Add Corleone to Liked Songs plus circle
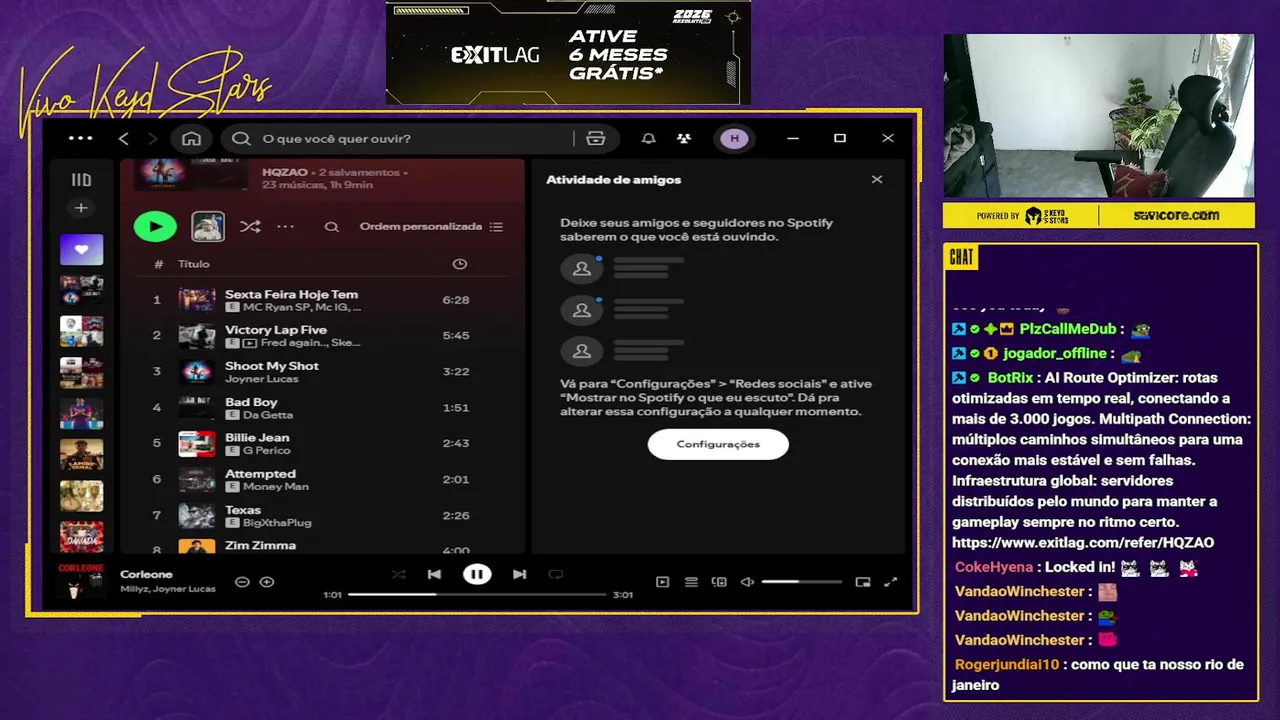This screenshot has height=720, width=1280. click(x=267, y=582)
